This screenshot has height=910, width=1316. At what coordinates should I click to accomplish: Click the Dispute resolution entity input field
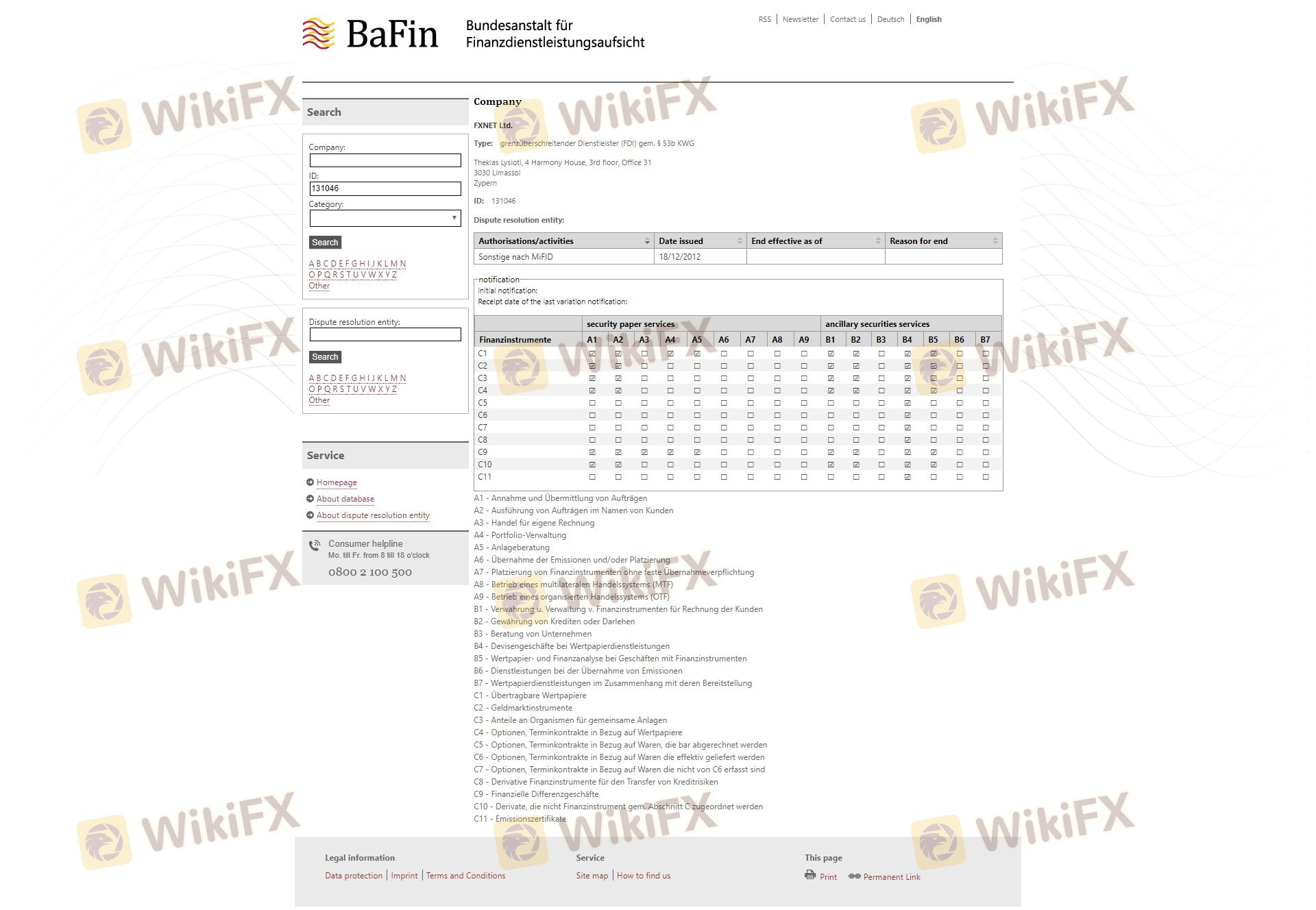(x=385, y=334)
